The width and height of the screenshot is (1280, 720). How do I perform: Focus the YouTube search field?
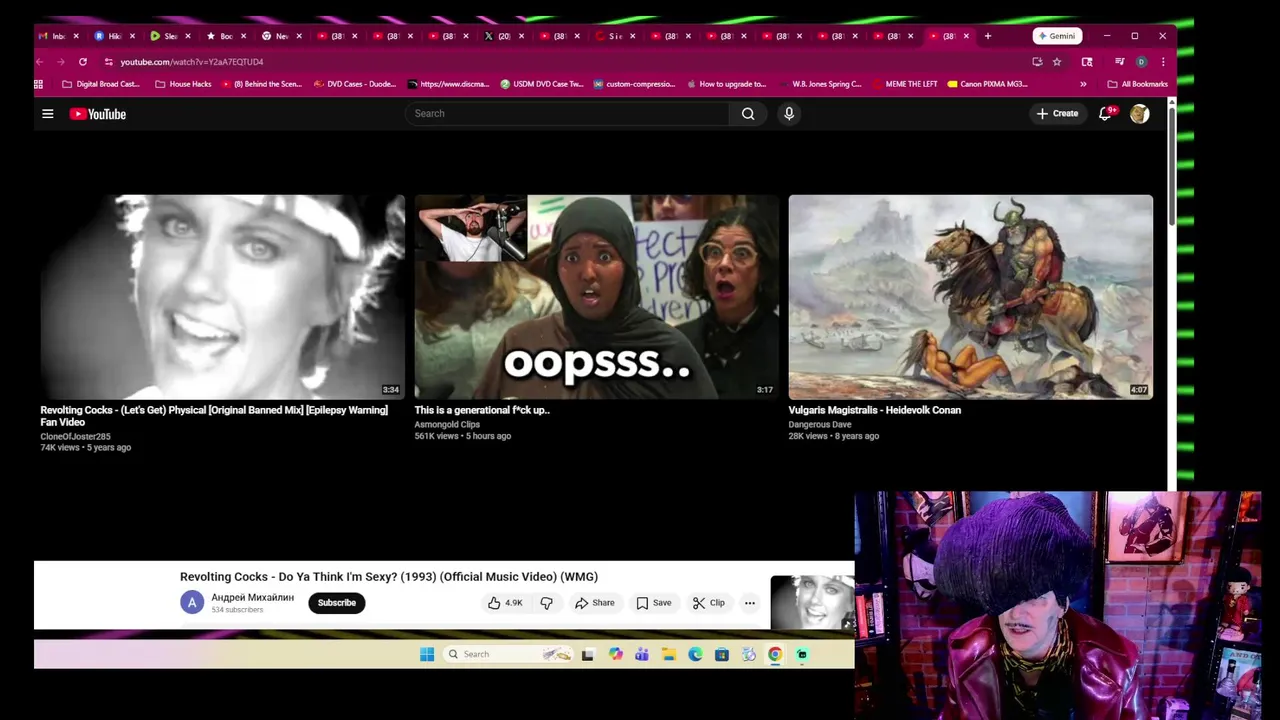(x=568, y=114)
